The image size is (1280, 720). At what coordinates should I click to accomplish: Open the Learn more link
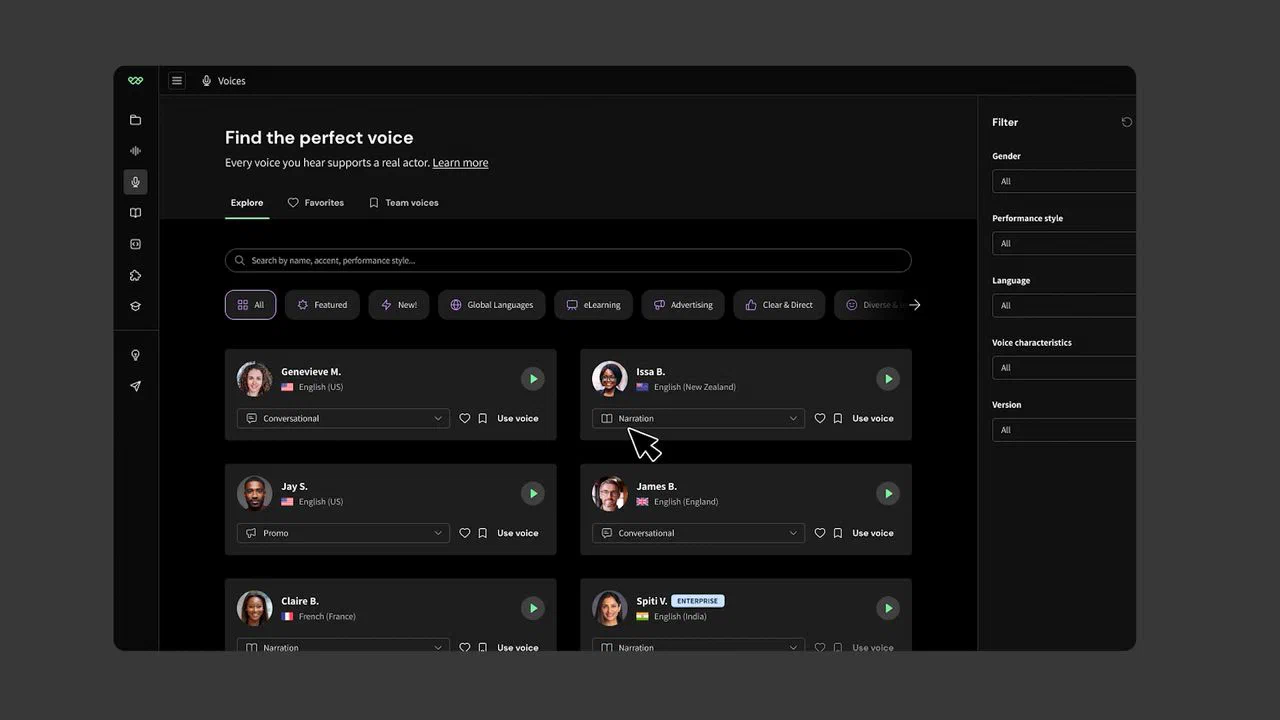coord(460,163)
